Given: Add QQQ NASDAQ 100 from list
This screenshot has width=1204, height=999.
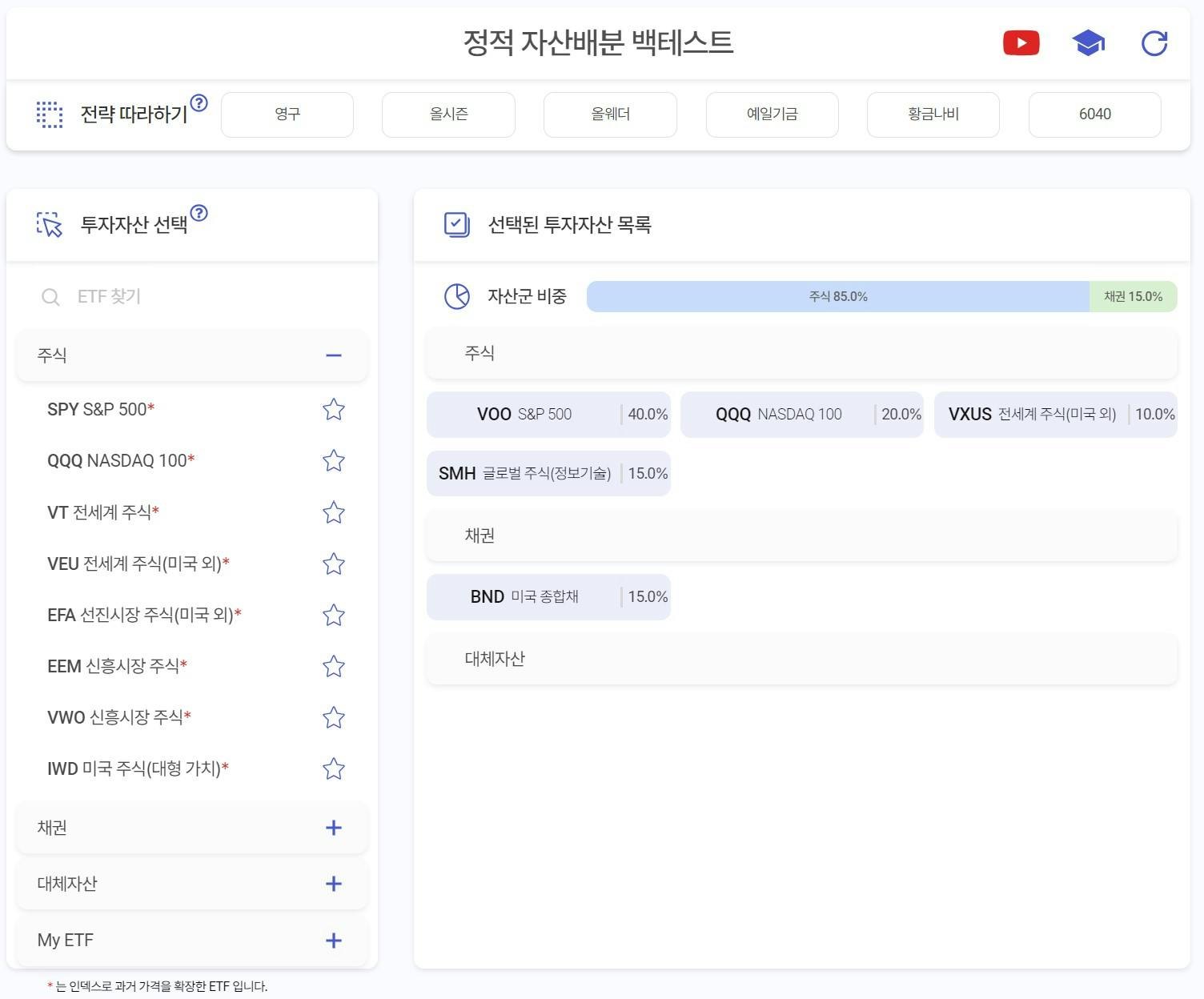Looking at the screenshot, I should (x=121, y=461).
